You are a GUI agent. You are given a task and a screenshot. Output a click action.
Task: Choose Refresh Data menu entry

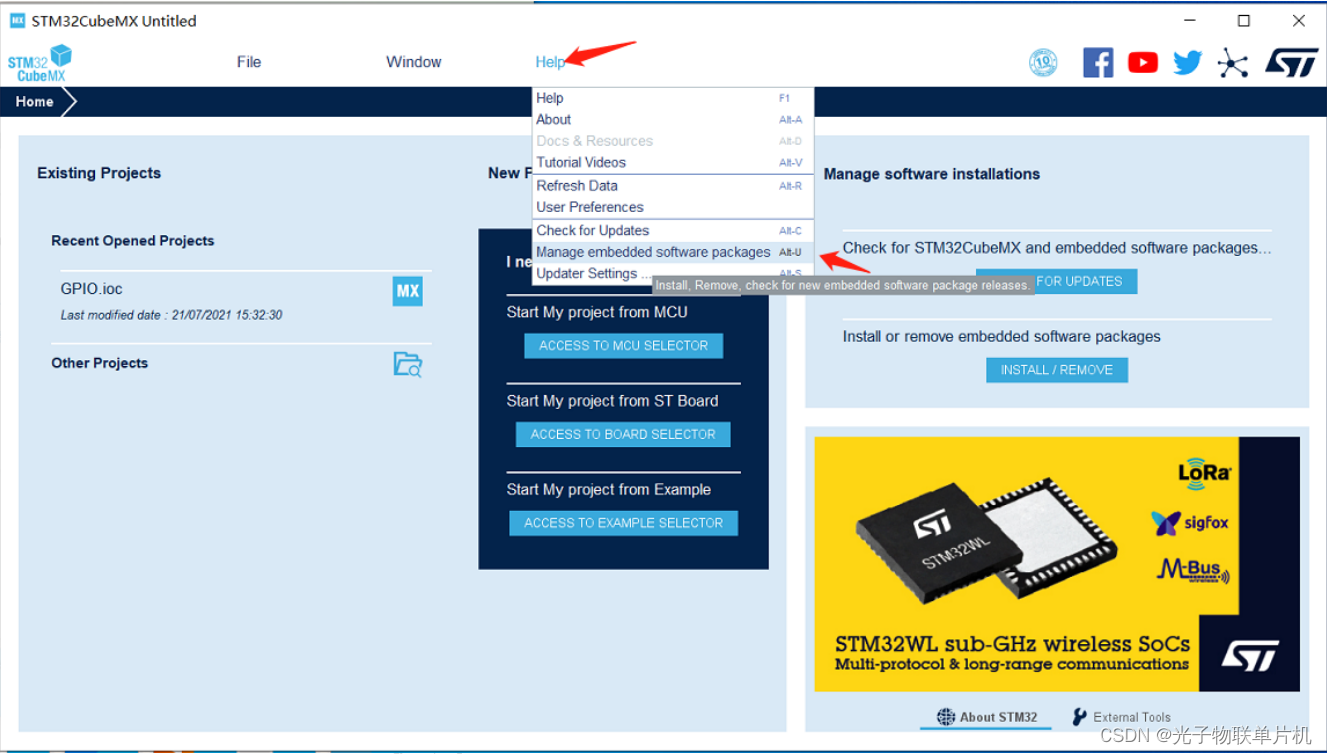pos(673,186)
